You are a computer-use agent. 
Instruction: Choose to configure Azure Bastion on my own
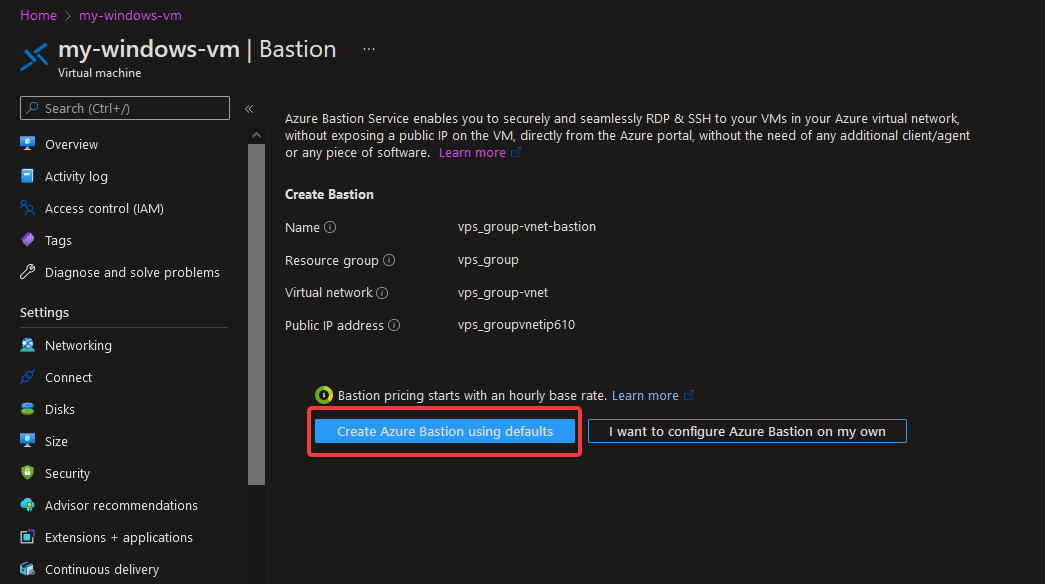[747, 431]
